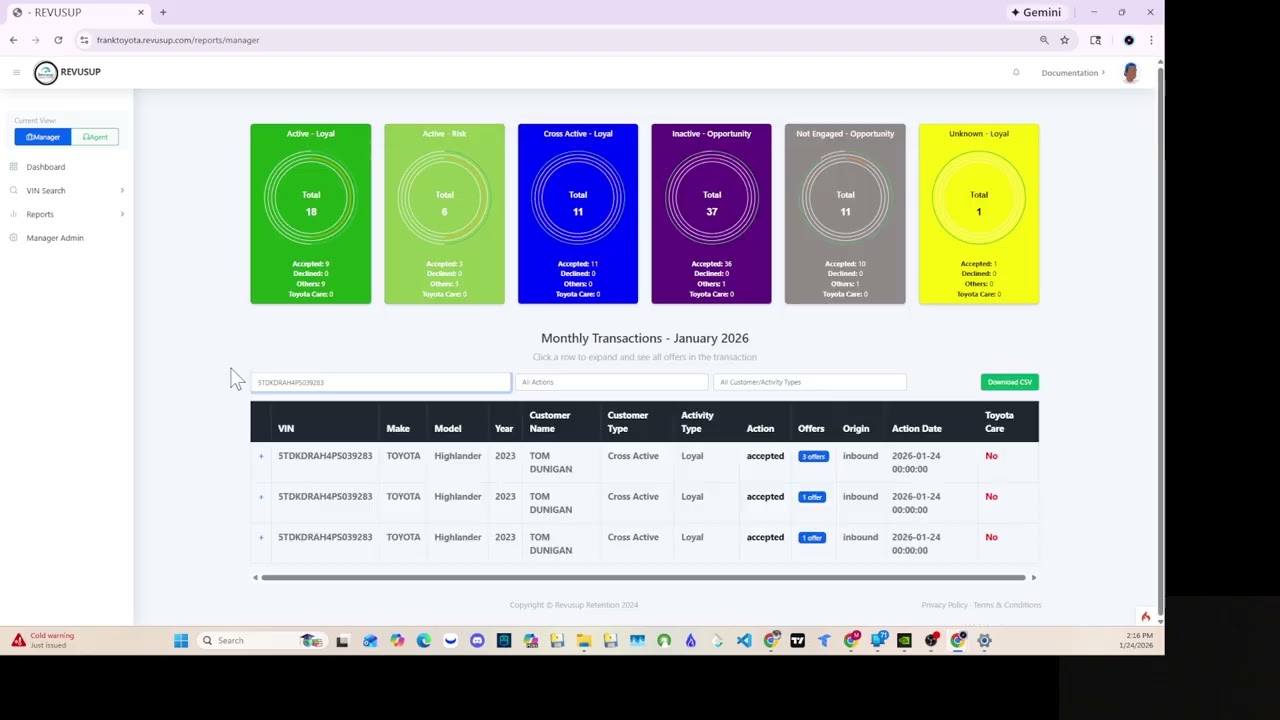The width and height of the screenshot is (1280, 720).
Task: Download the transactions CSV
Action: pos(1010,382)
